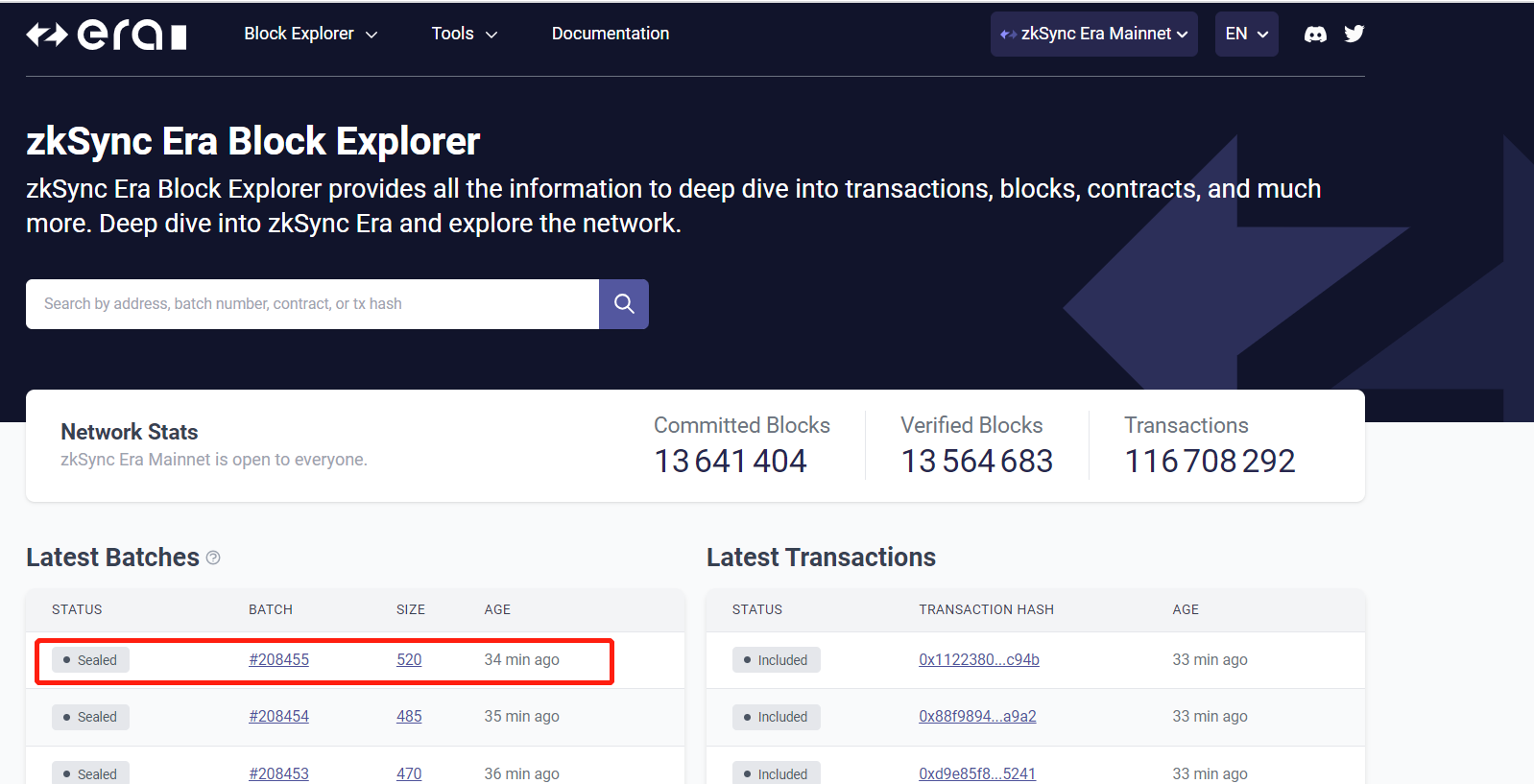Click size 485 link in batches table
1534x784 pixels.
tap(409, 717)
